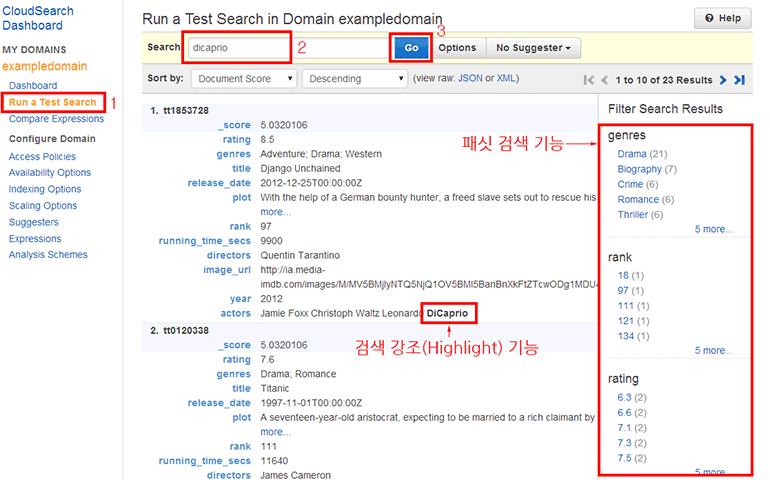Go to the next results page
The height and width of the screenshot is (480, 770).
(x=723, y=79)
